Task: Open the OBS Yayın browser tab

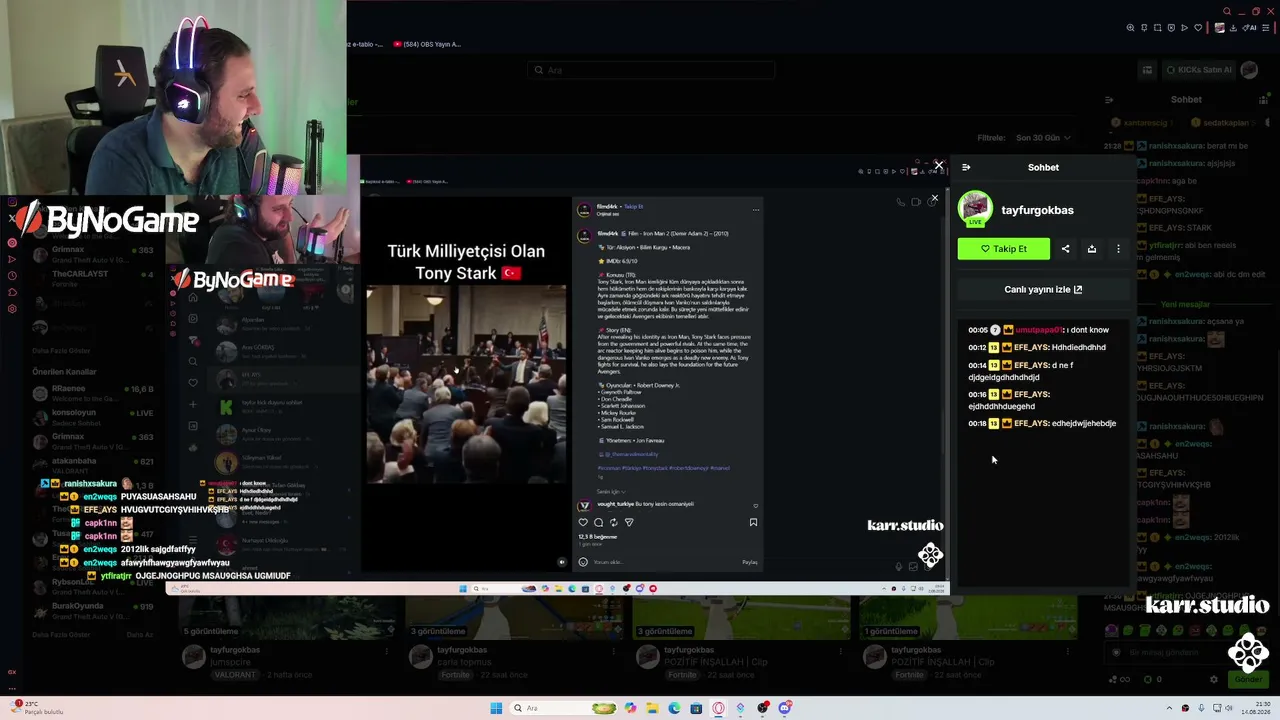Action: tap(426, 44)
